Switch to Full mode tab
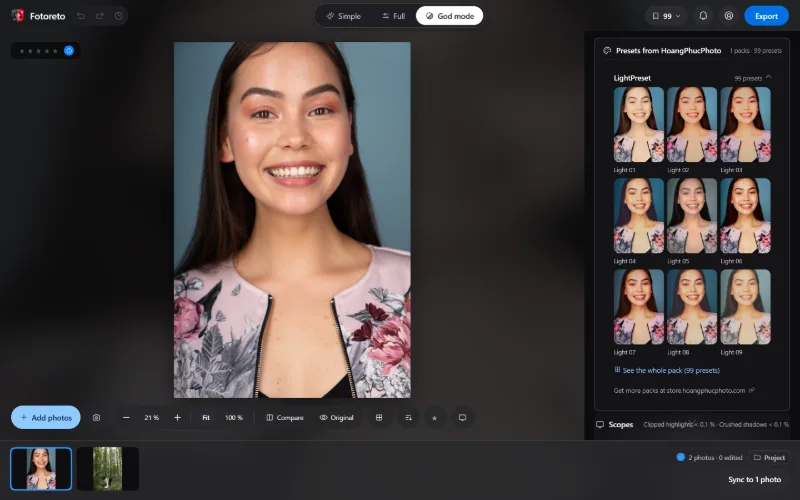This screenshot has width=800, height=500. tap(393, 16)
